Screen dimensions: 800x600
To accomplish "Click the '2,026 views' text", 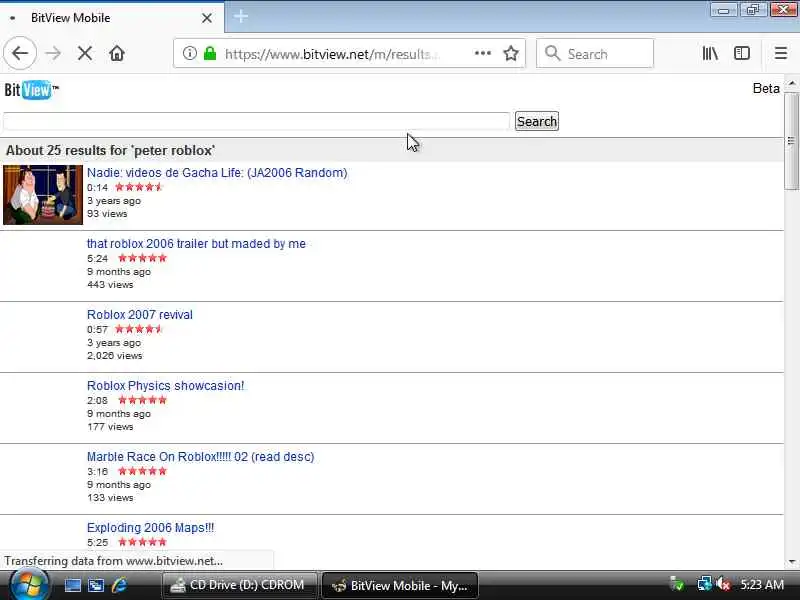I will pyautogui.click(x=114, y=356).
